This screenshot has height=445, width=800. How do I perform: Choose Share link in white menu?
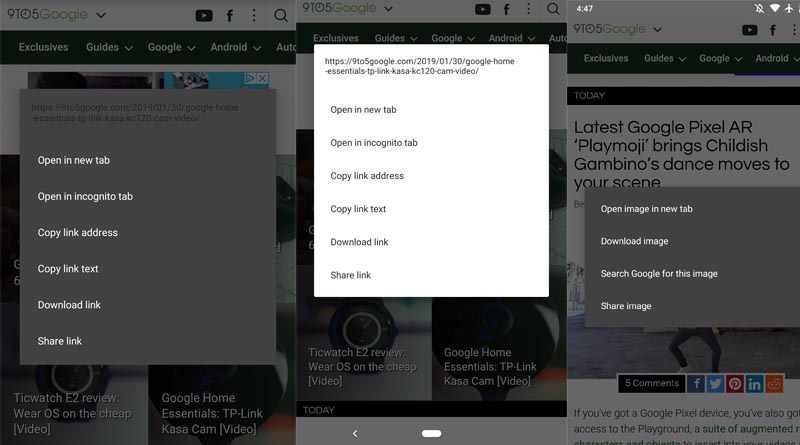coord(351,275)
